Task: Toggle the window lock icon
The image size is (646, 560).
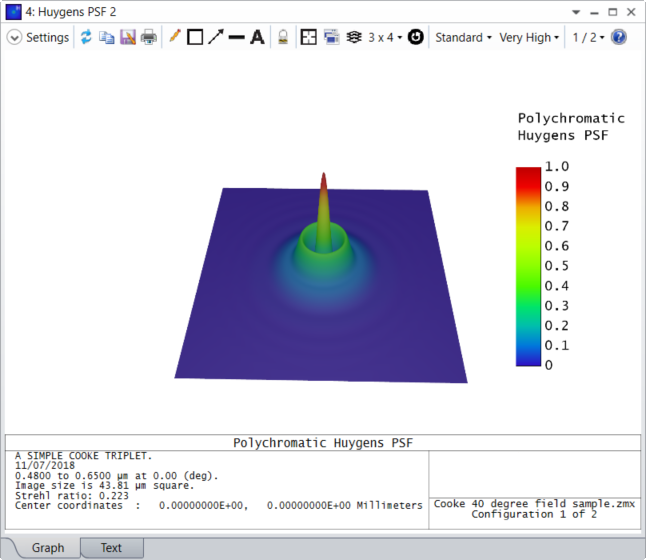Action: point(283,37)
